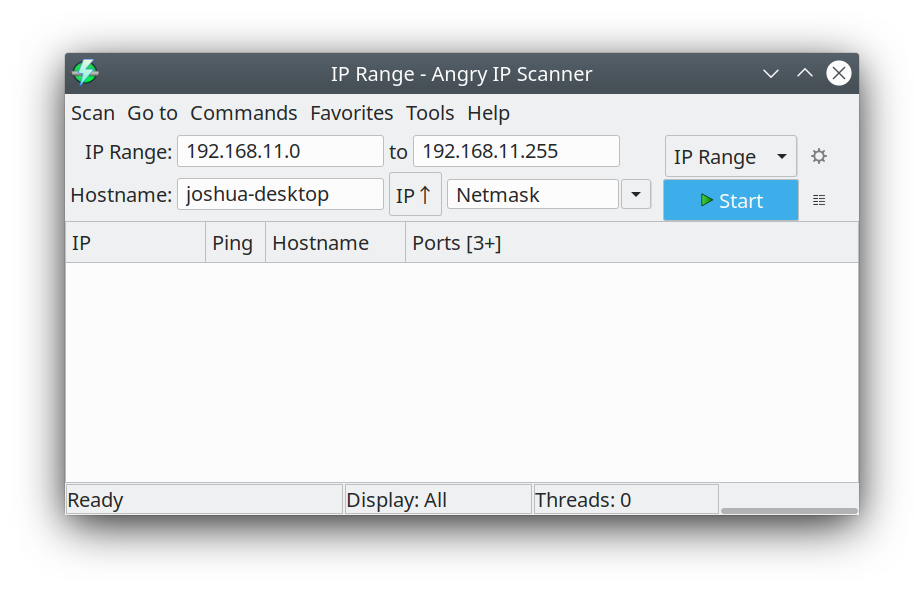Open the Favorites menu
This screenshot has height=592, width=924.
coord(351,113)
